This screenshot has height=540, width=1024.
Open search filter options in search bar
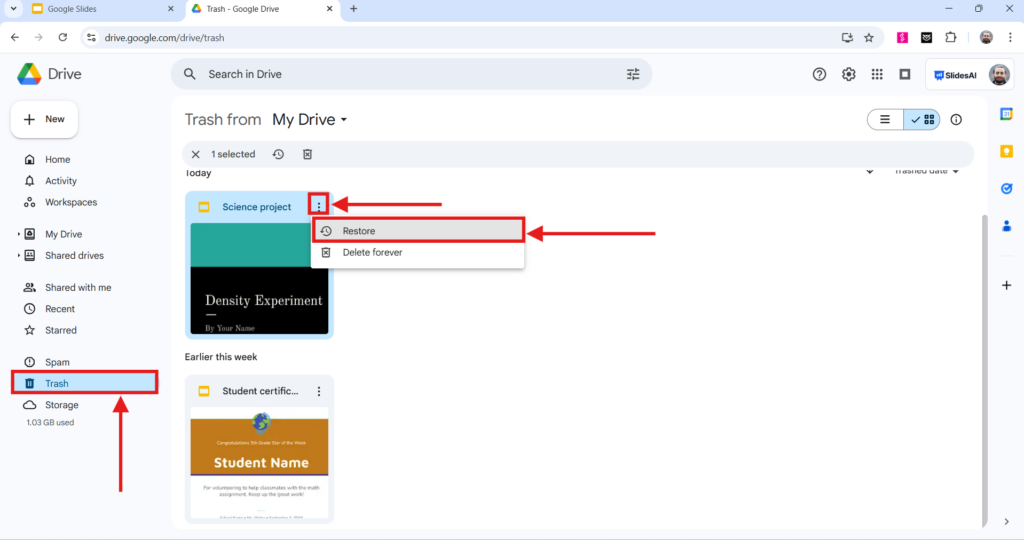click(633, 74)
